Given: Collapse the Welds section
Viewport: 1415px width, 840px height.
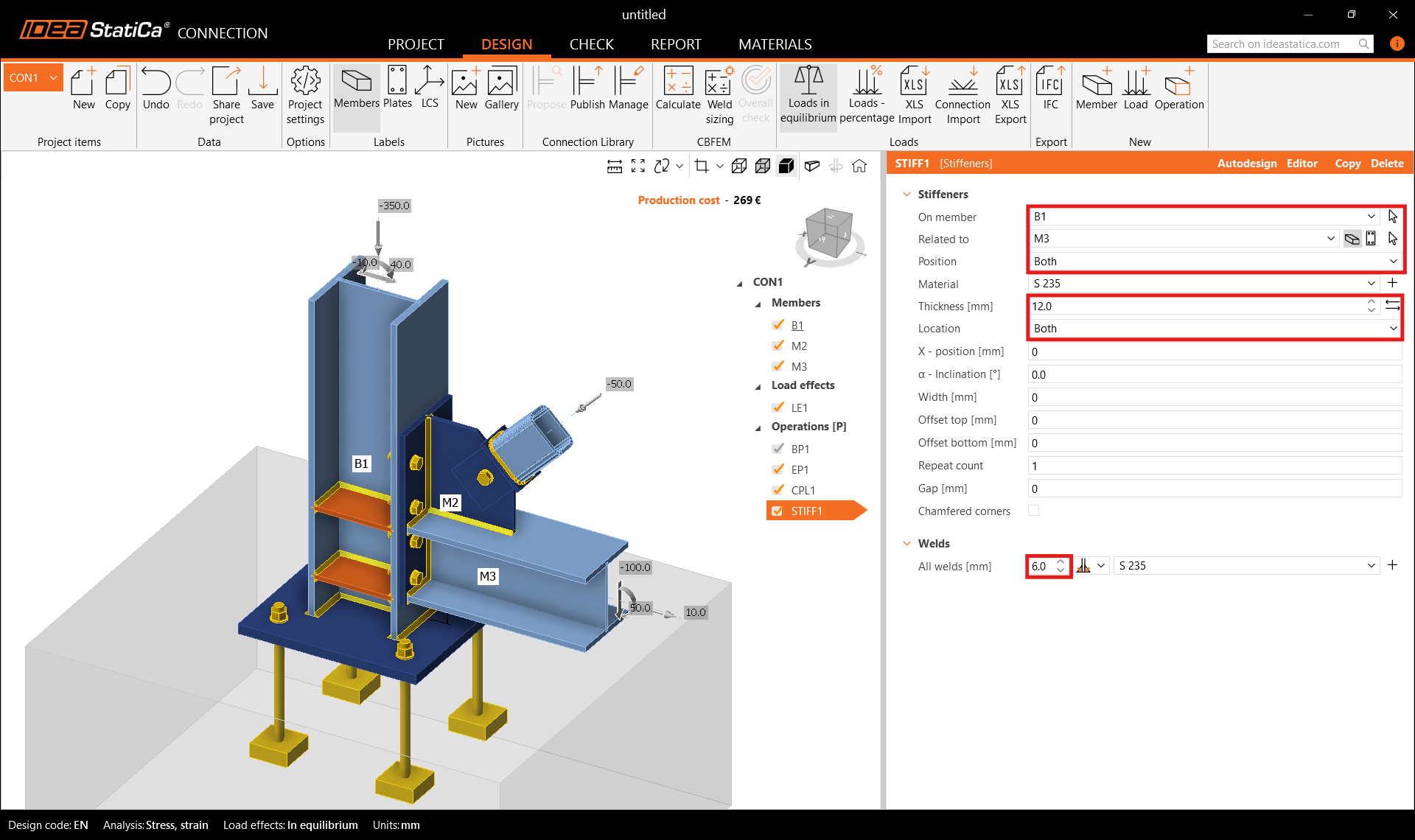Looking at the screenshot, I should 907,544.
